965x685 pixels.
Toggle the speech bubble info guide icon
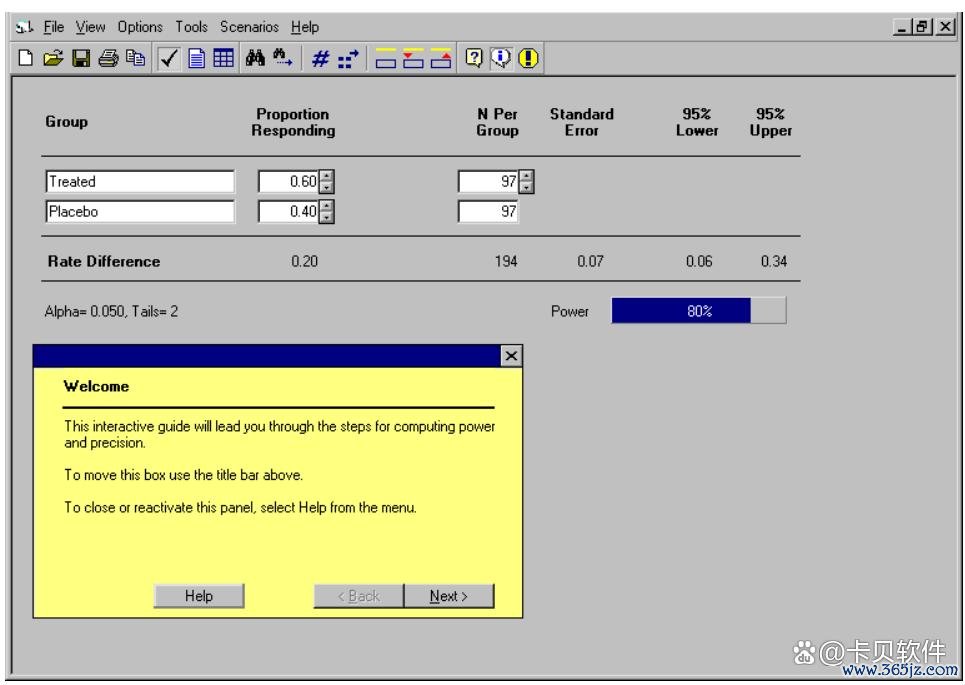point(504,59)
